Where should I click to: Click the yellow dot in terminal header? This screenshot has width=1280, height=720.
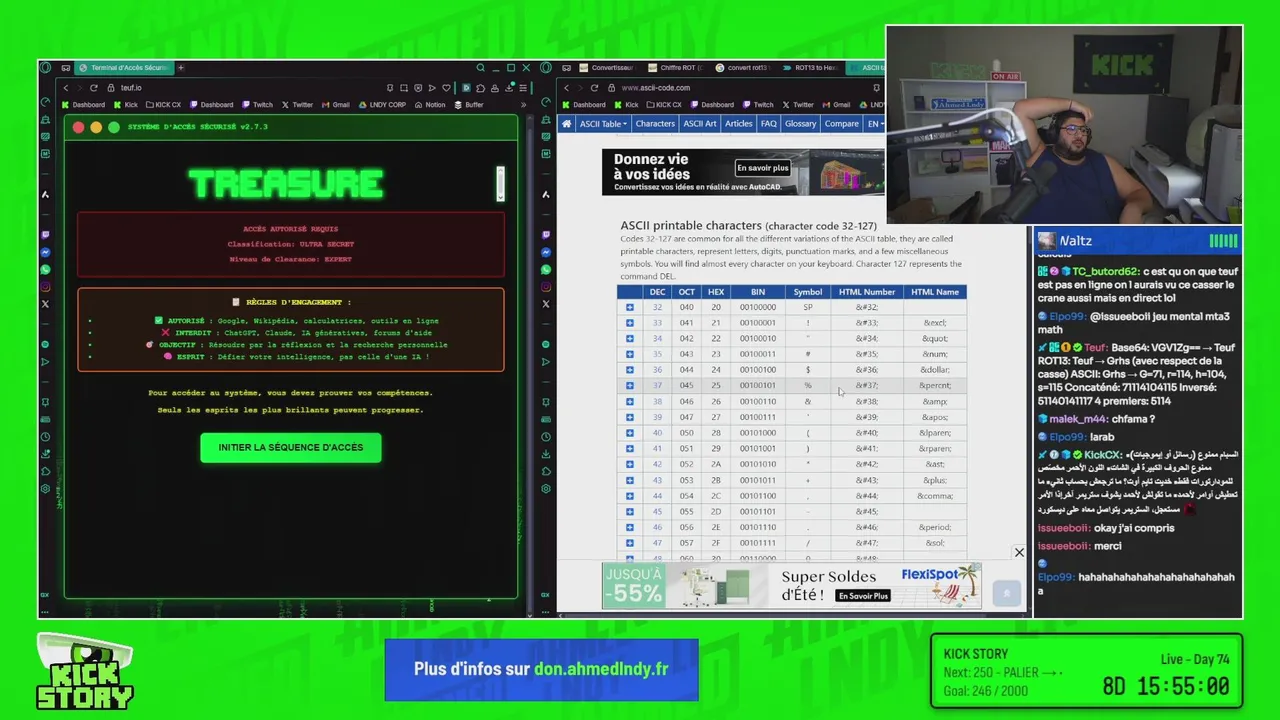(x=96, y=127)
